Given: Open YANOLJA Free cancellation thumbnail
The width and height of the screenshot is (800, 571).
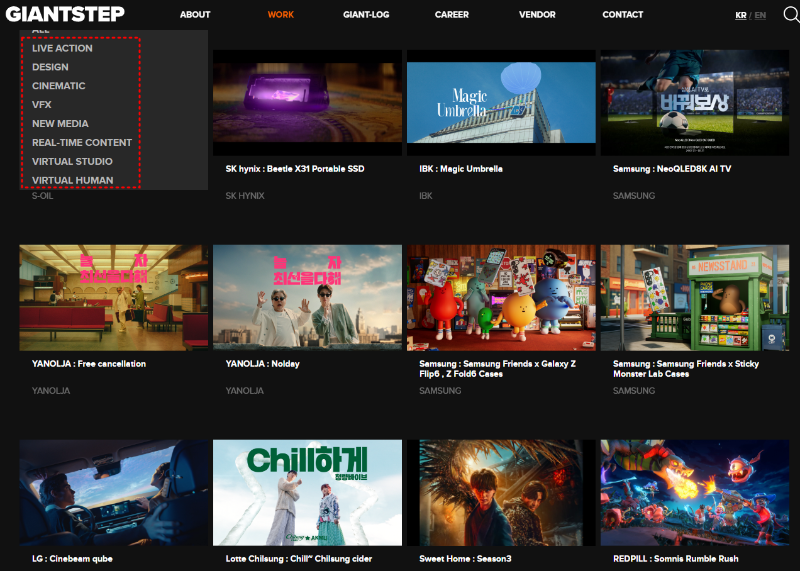Looking at the screenshot, I should click(113, 297).
